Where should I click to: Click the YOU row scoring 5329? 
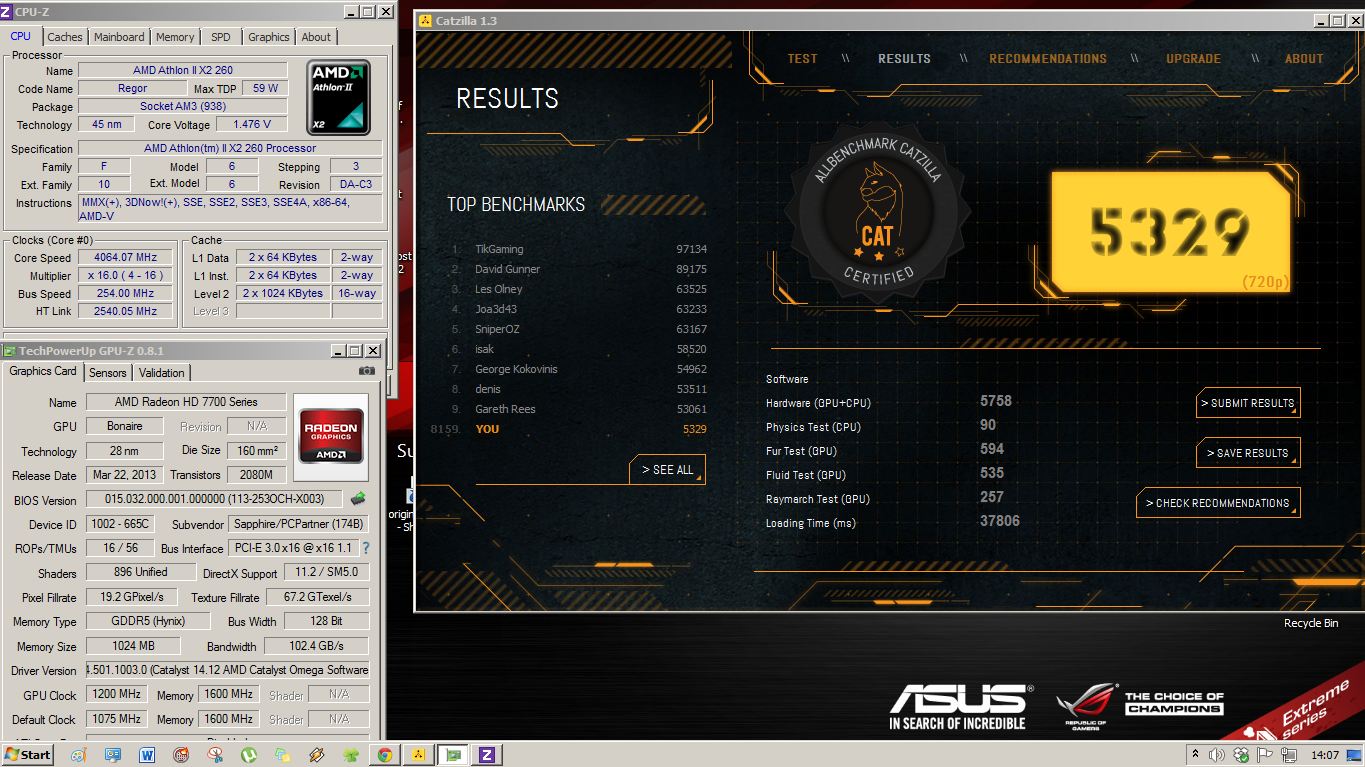(568, 429)
